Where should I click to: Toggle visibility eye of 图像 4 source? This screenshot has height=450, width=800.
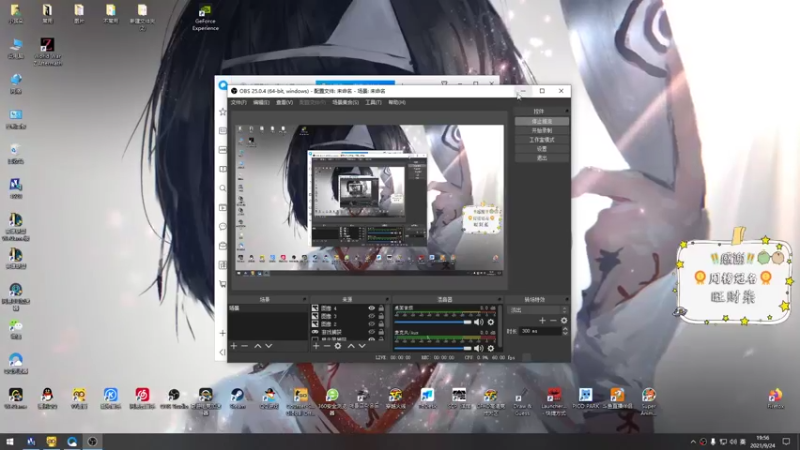coord(371,308)
